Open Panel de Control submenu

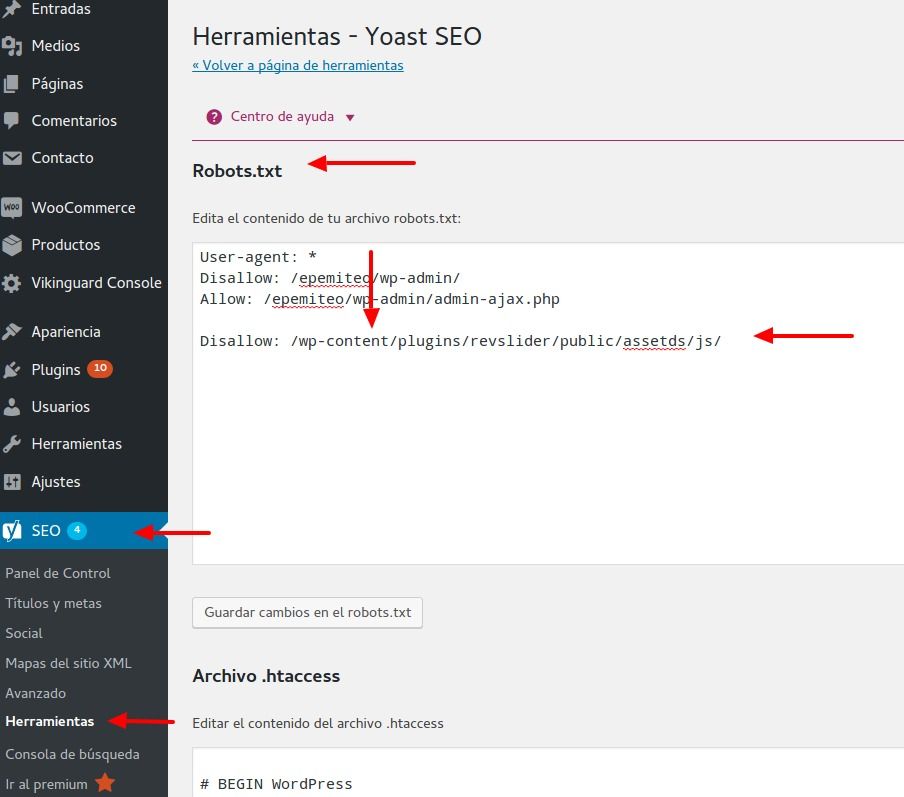coord(58,573)
